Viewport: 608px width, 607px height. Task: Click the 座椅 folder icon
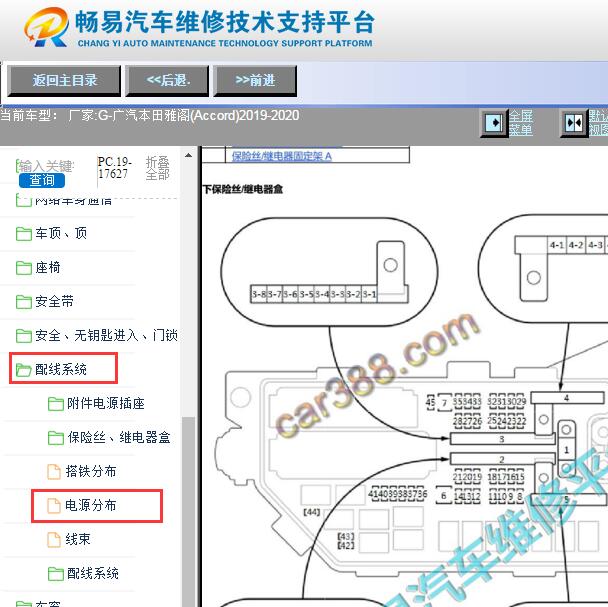[24, 268]
